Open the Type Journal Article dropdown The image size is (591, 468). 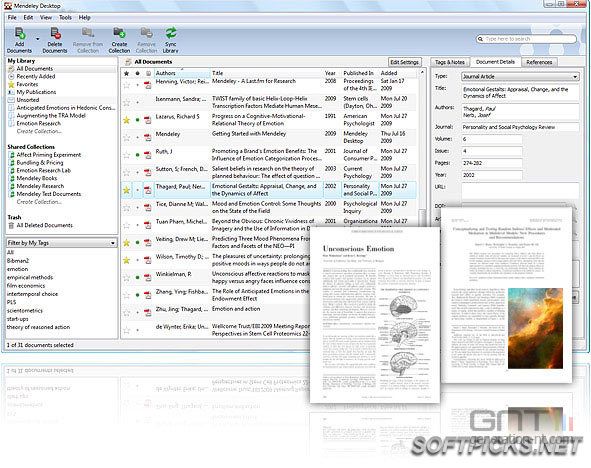(x=520, y=76)
